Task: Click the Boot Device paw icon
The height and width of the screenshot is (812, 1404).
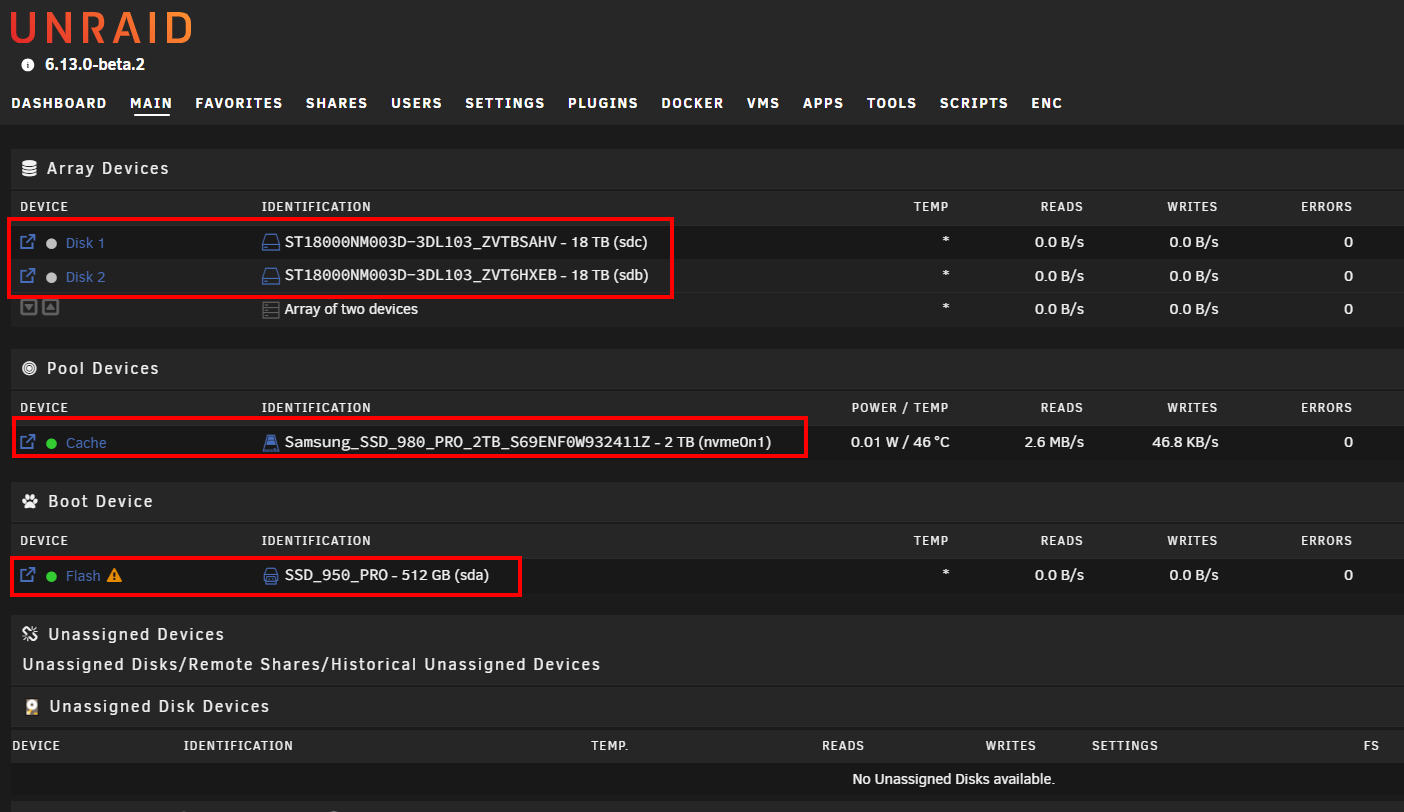Action: (x=29, y=501)
